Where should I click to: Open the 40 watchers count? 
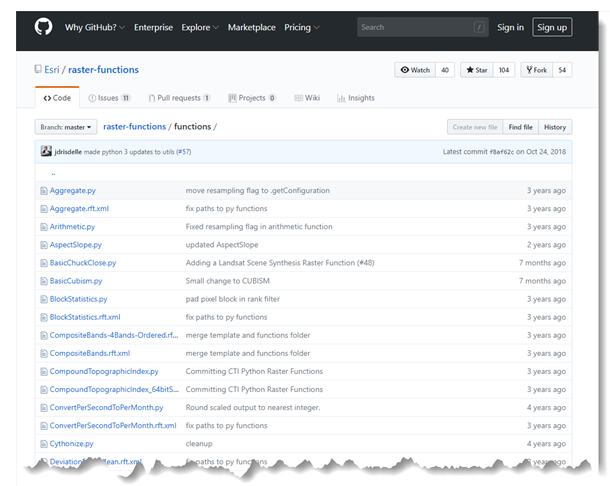[445, 70]
